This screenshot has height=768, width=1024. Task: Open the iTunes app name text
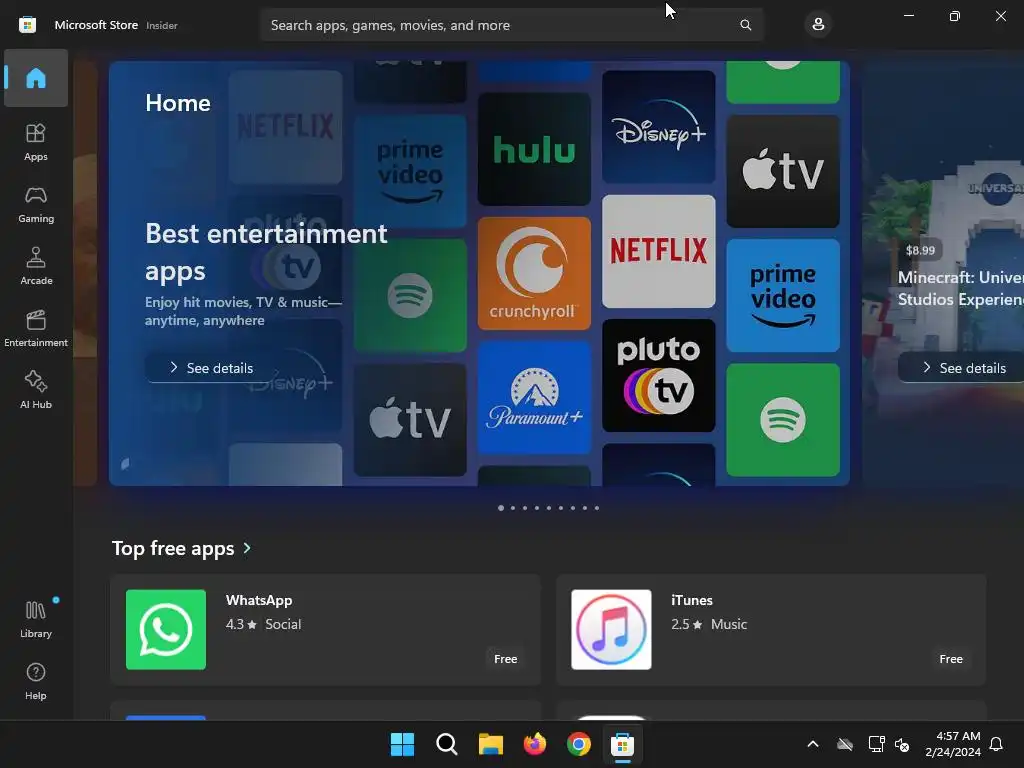(692, 600)
